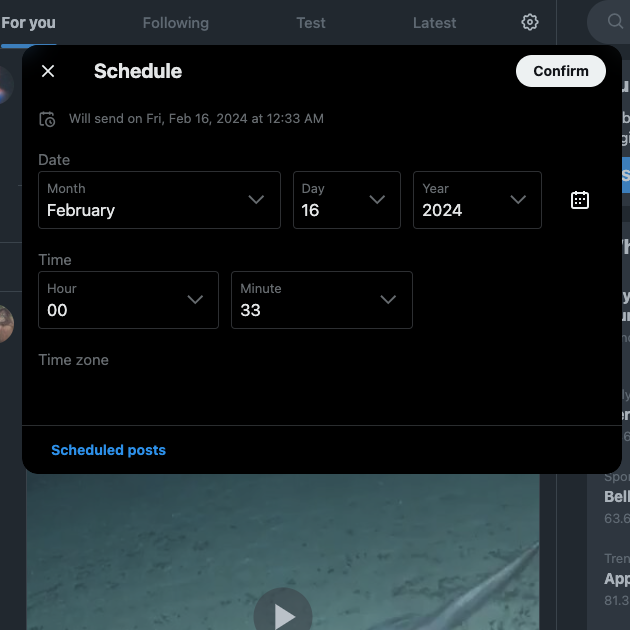This screenshot has height=630, width=630.
Task: Go to the Latest tab
Action: pos(434,22)
